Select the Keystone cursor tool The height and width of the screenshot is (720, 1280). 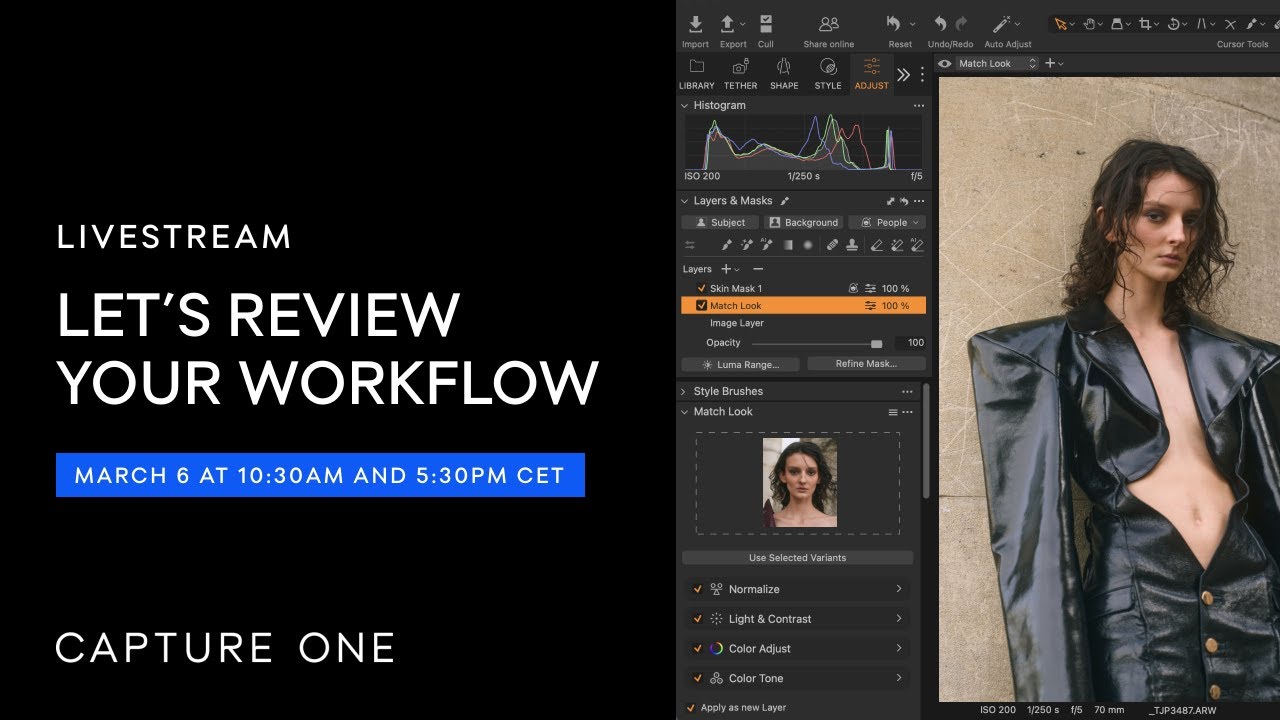[1203, 24]
